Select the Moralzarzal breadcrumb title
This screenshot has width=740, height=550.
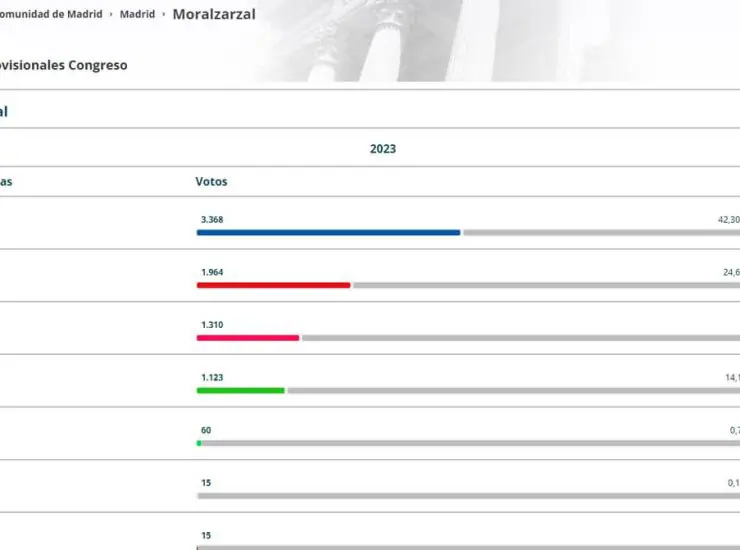click(214, 14)
